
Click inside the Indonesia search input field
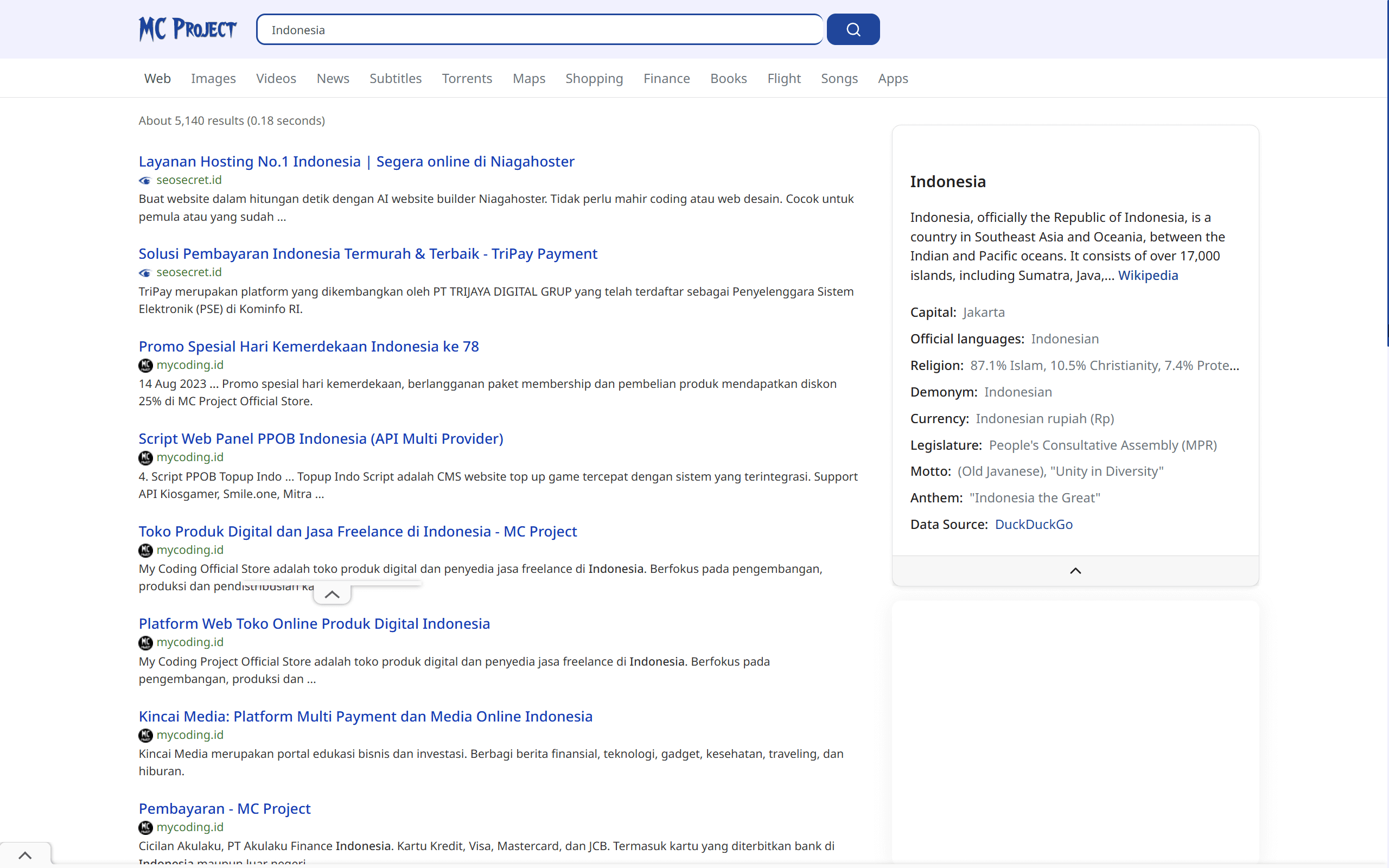(x=538, y=29)
